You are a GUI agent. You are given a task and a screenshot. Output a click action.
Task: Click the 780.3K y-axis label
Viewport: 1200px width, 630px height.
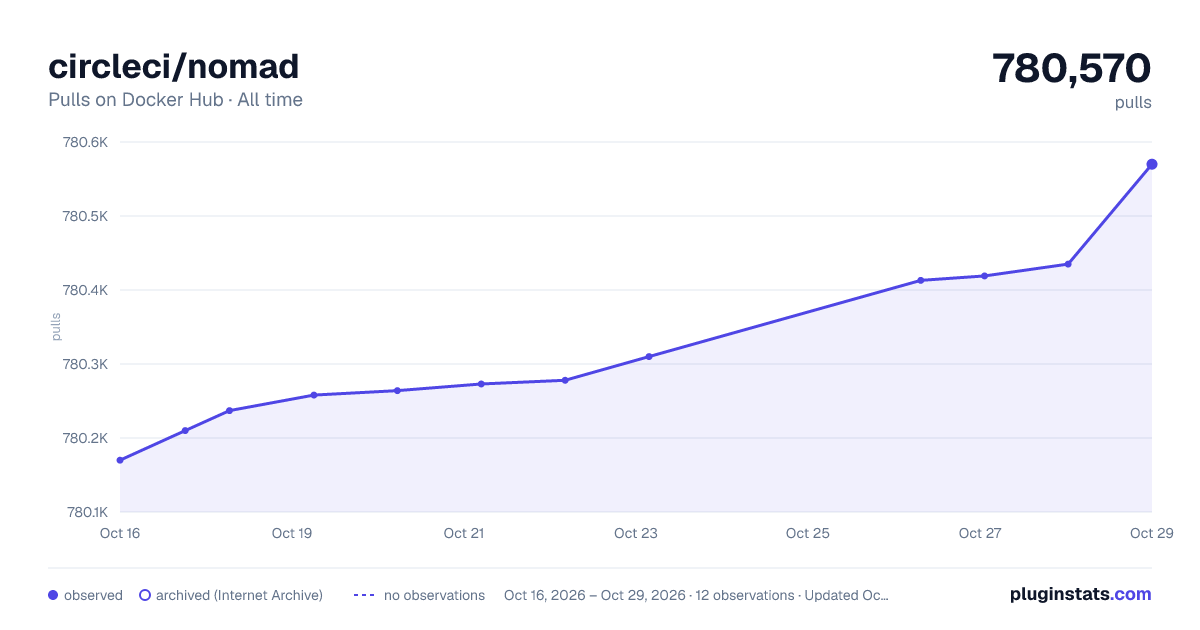coord(85,364)
